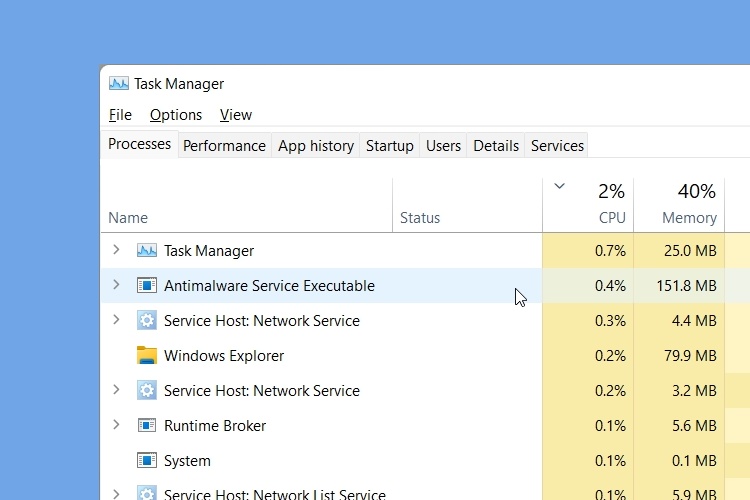The width and height of the screenshot is (750, 500).
Task: Expand the Antimalware Service Executable row
Action: tap(116, 285)
